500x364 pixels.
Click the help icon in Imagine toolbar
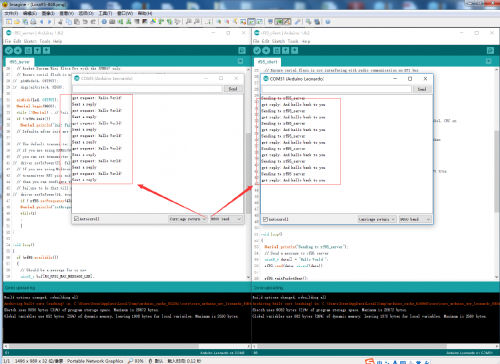pos(328,22)
